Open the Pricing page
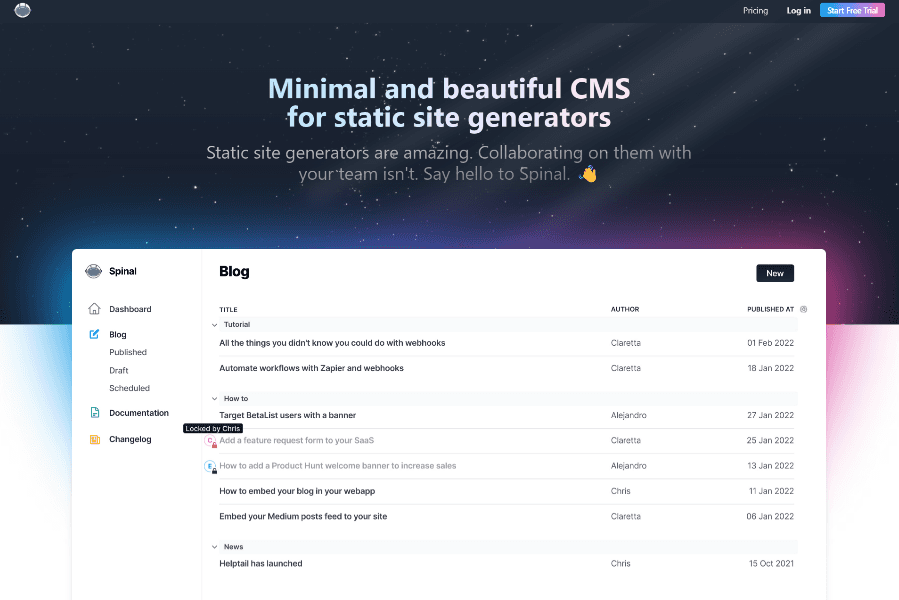The image size is (899, 600). [x=755, y=10]
